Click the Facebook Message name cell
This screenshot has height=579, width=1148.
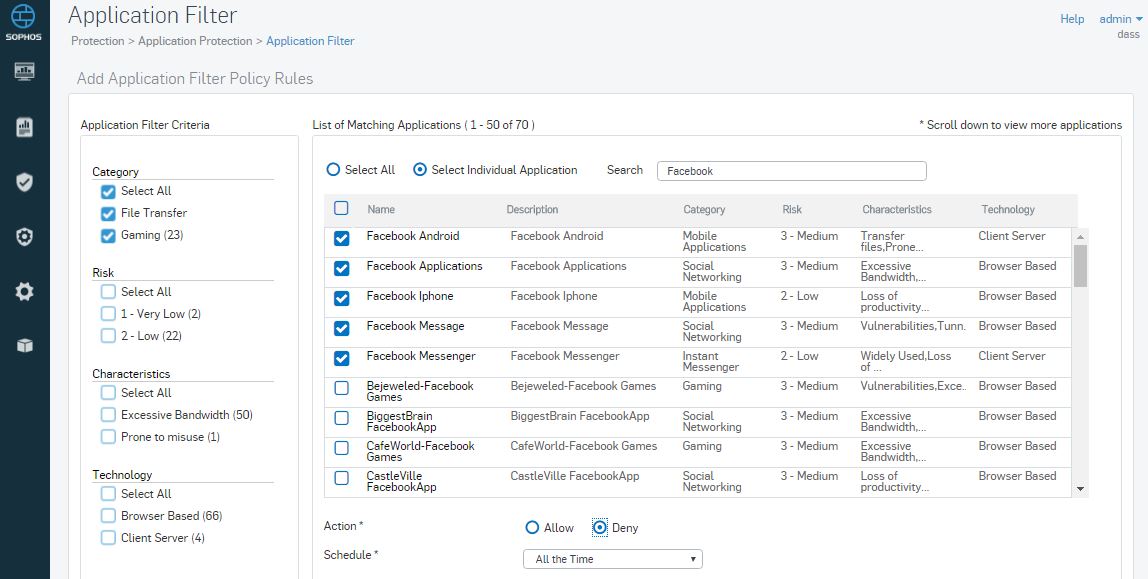pyautogui.click(x=415, y=326)
